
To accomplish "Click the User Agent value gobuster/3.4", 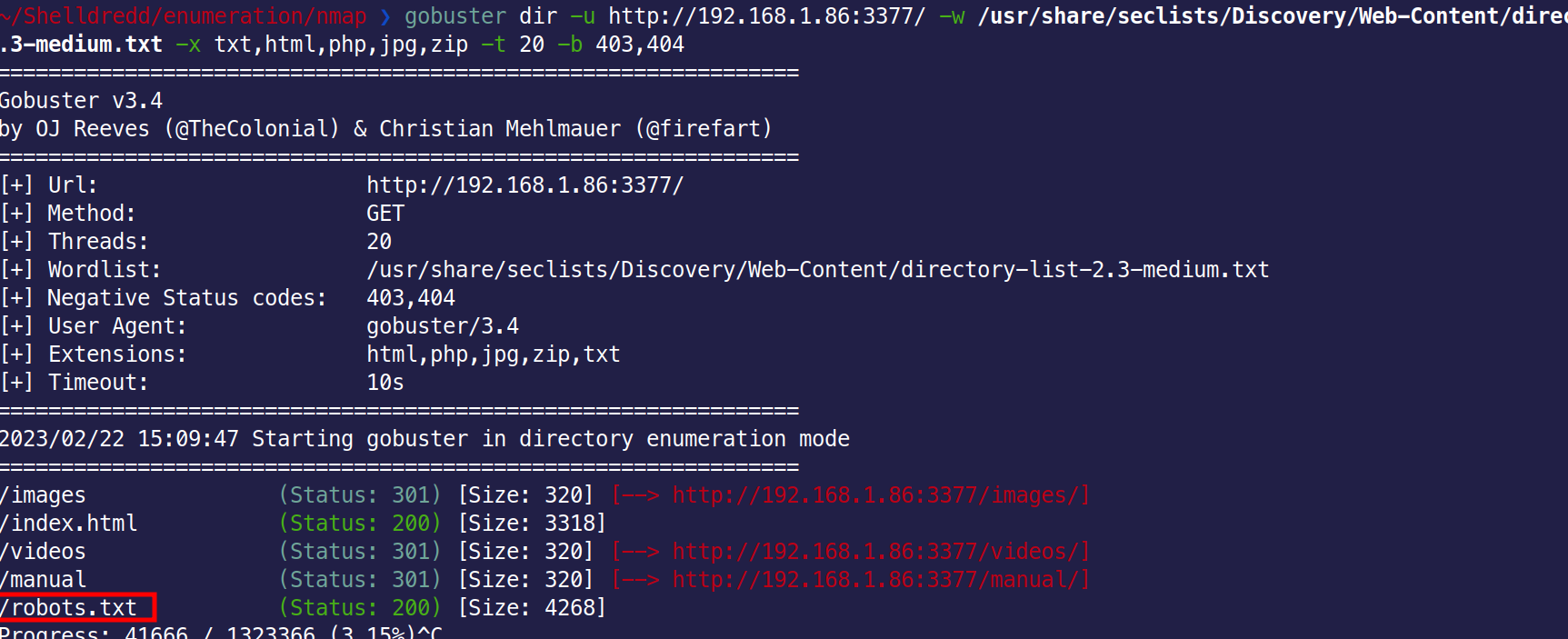I will pos(442,326).
